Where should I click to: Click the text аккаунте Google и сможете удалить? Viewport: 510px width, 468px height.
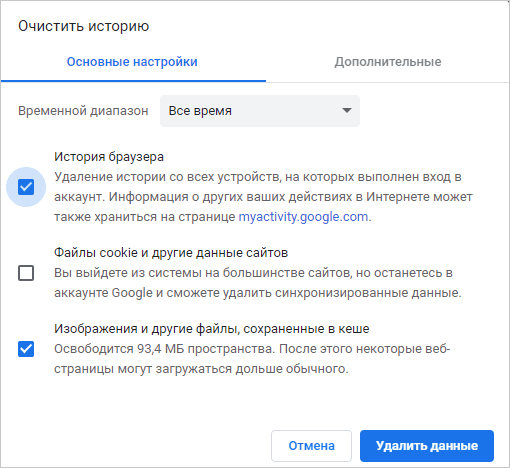pyautogui.click(x=163, y=293)
